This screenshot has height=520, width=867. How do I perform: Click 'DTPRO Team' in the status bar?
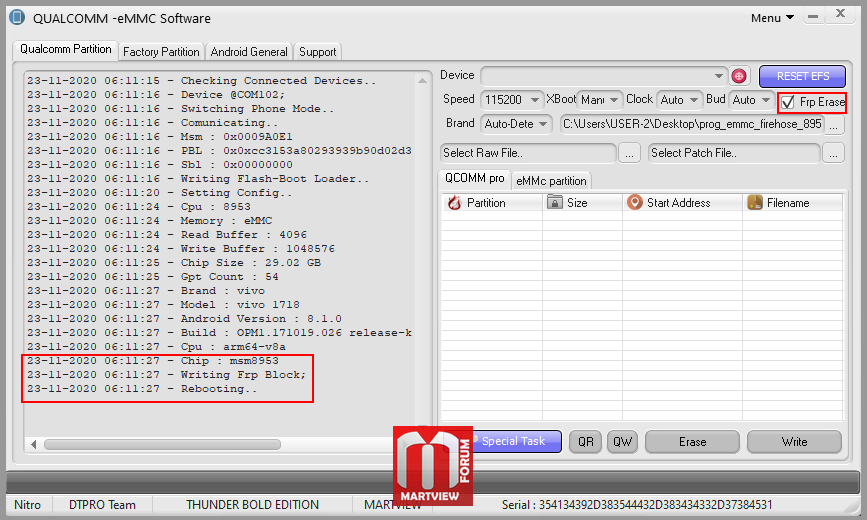pos(102,505)
